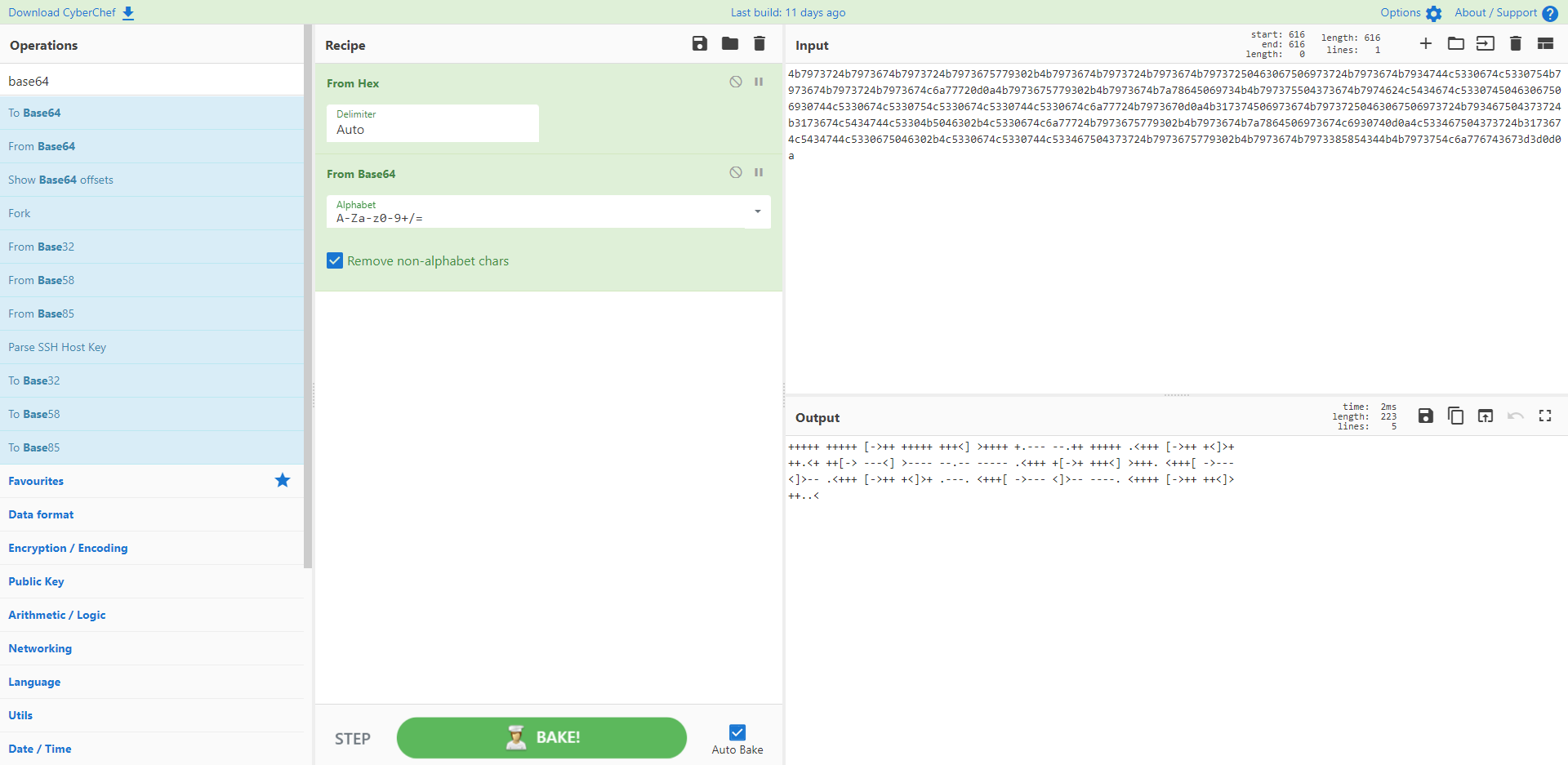Viewport: 1568px width, 765px height.
Task: Open About / Support help icon
Action: click(1550, 13)
